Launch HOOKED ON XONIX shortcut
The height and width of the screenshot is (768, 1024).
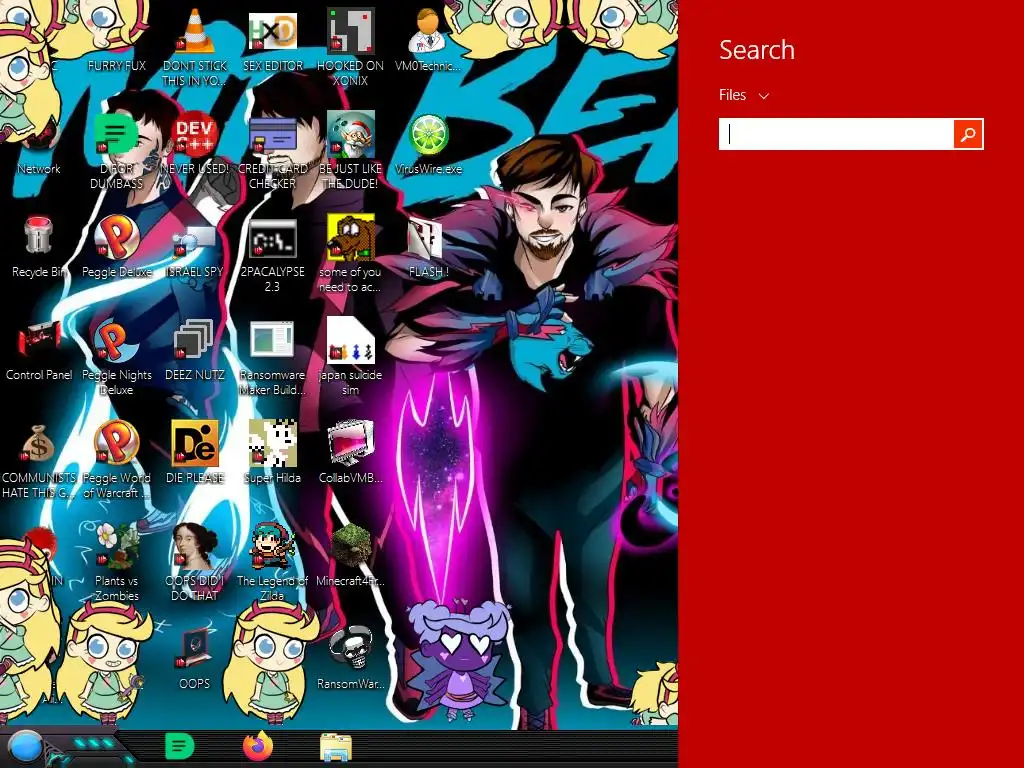351,31
